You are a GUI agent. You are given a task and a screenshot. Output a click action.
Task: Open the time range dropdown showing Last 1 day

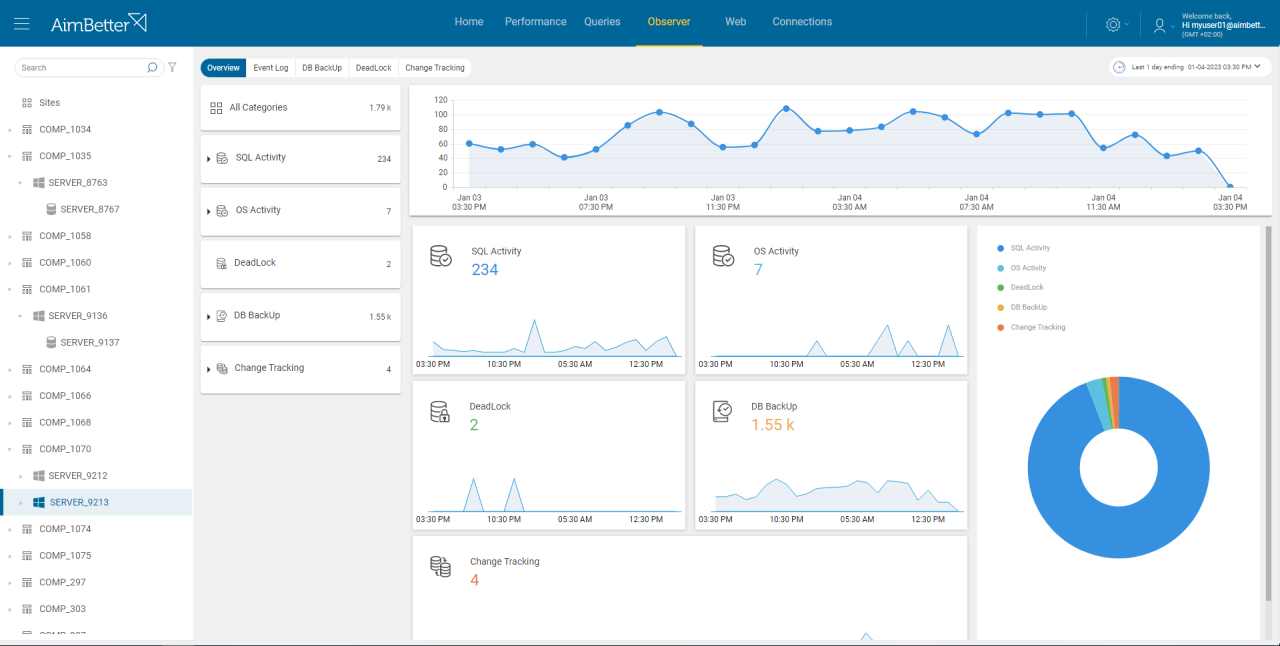[1189, 67]
